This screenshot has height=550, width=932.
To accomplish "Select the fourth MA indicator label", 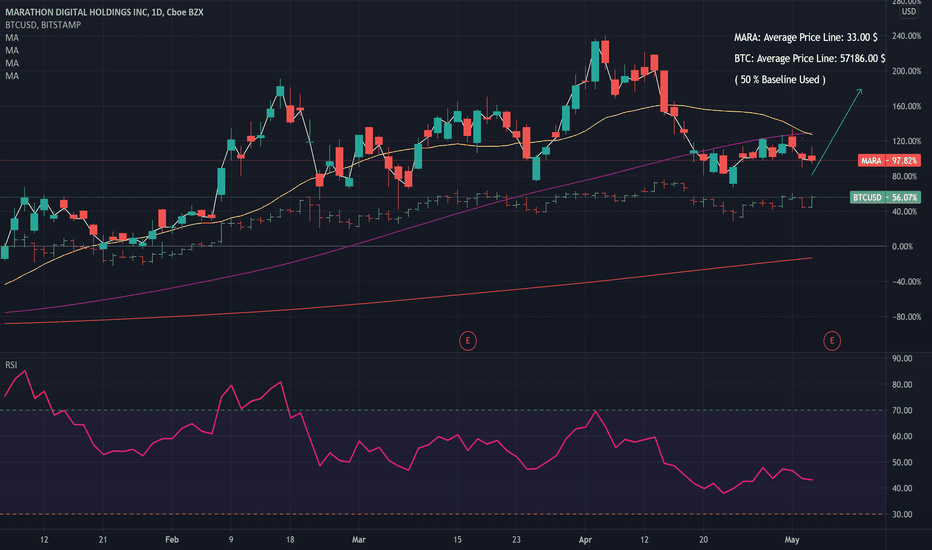I will [x=12, y=76].
